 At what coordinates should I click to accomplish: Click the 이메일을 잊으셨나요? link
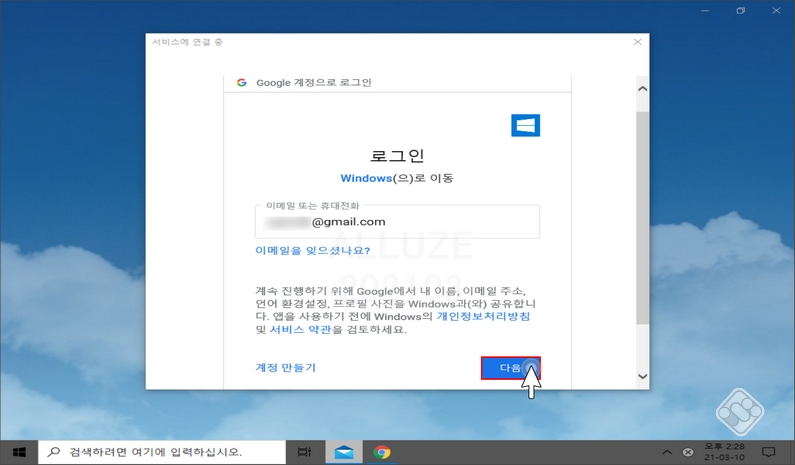(x=312, y=251)
